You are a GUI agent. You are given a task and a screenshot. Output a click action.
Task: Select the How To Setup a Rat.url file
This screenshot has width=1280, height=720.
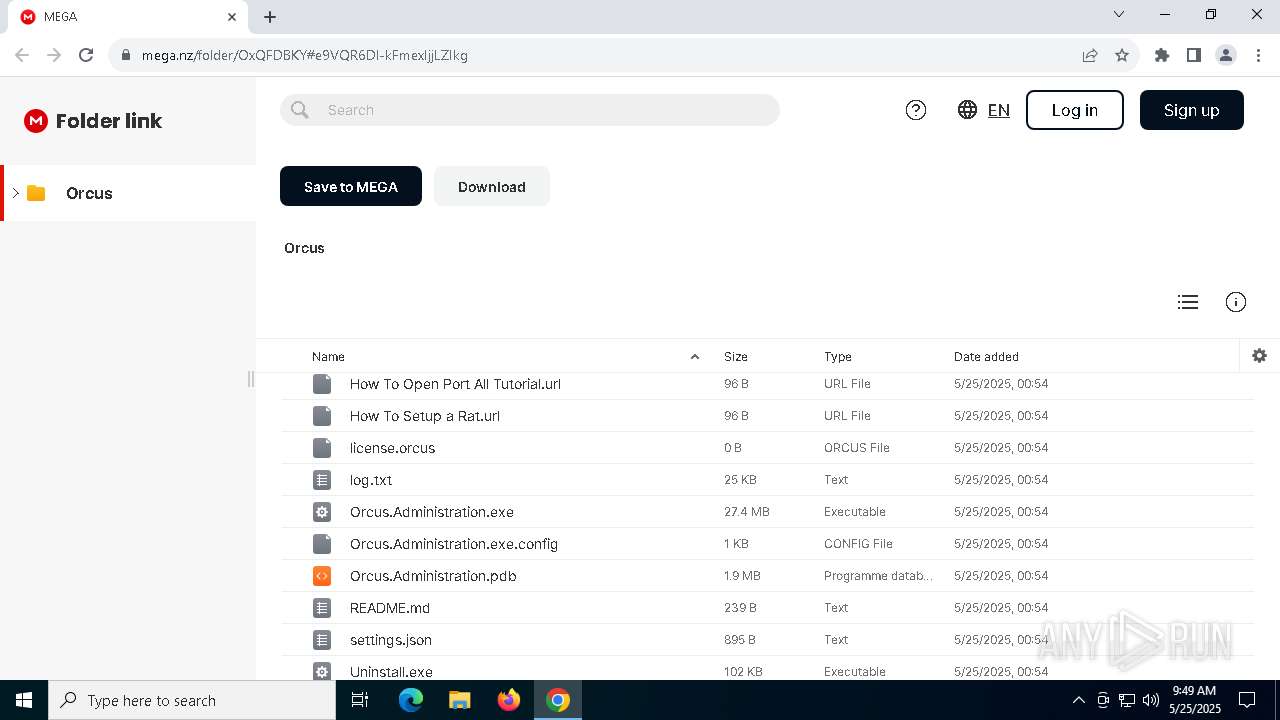(425, 416)
